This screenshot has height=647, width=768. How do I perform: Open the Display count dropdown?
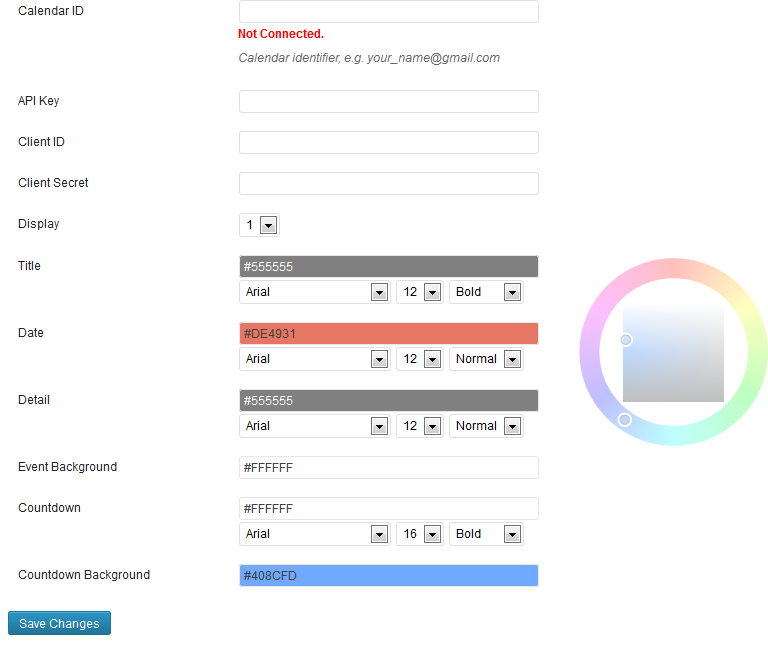[x=259, y=225]
